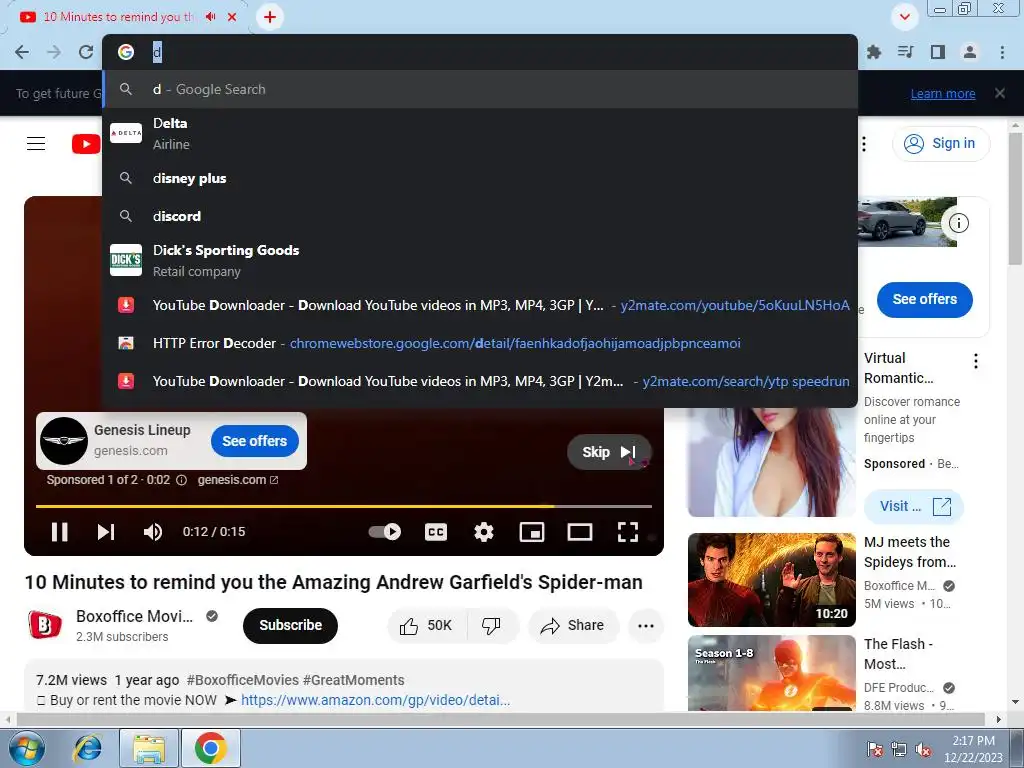Click the Sign in button
Viewport: 1024px width, 768px height.
(941, 144)
